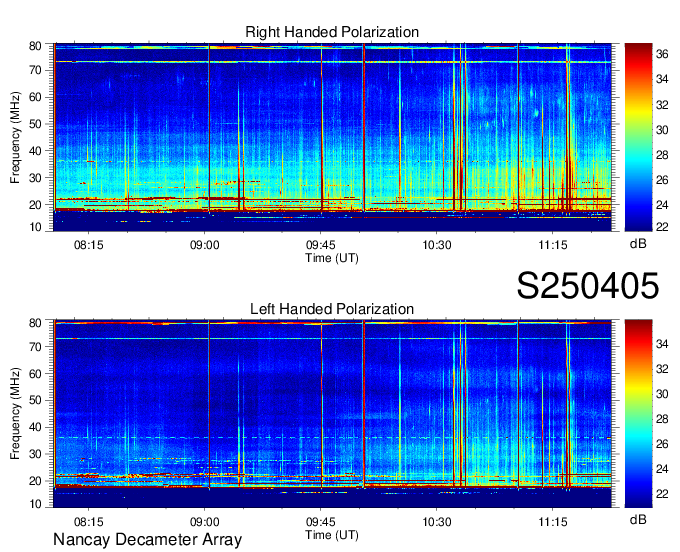Click the 08:15 tick label under upper plot
Screen dimensions: 680x552
(88, 245)
